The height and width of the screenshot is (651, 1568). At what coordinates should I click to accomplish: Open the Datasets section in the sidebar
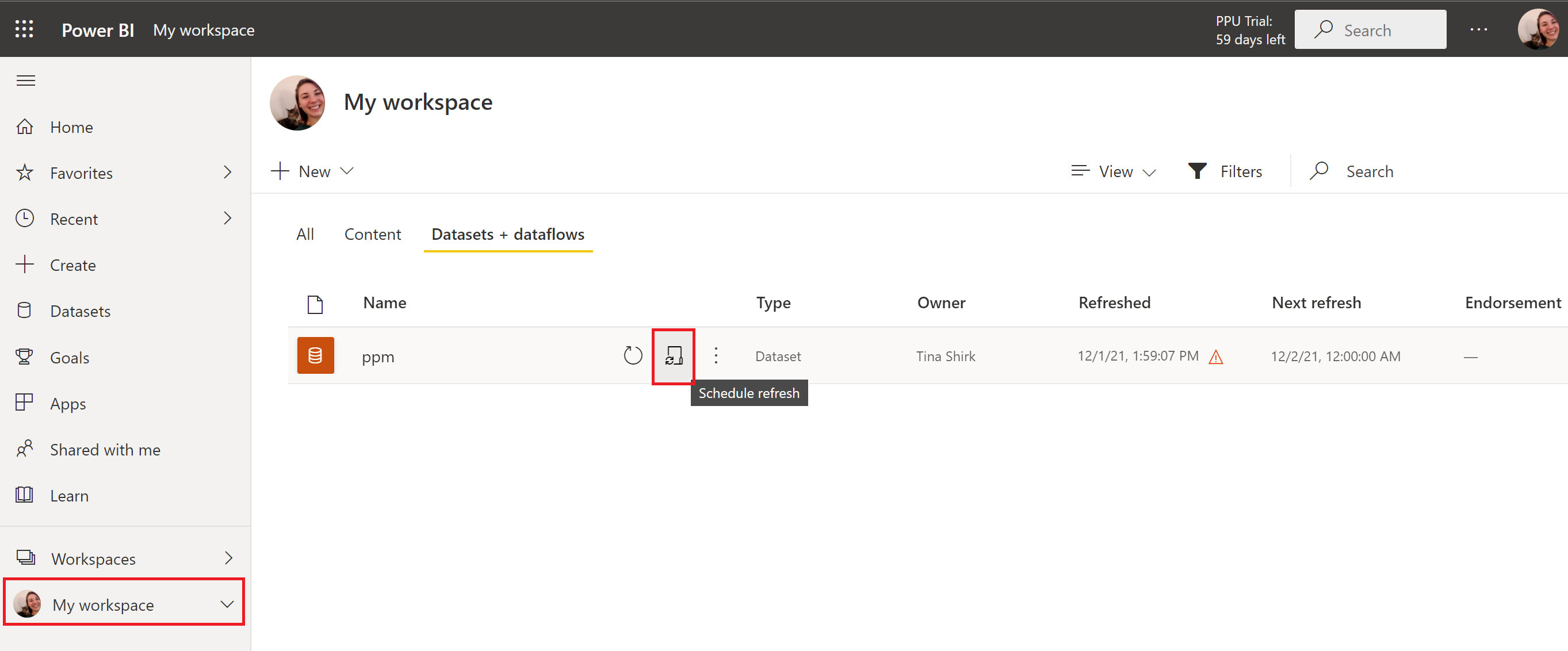[81, 311]
